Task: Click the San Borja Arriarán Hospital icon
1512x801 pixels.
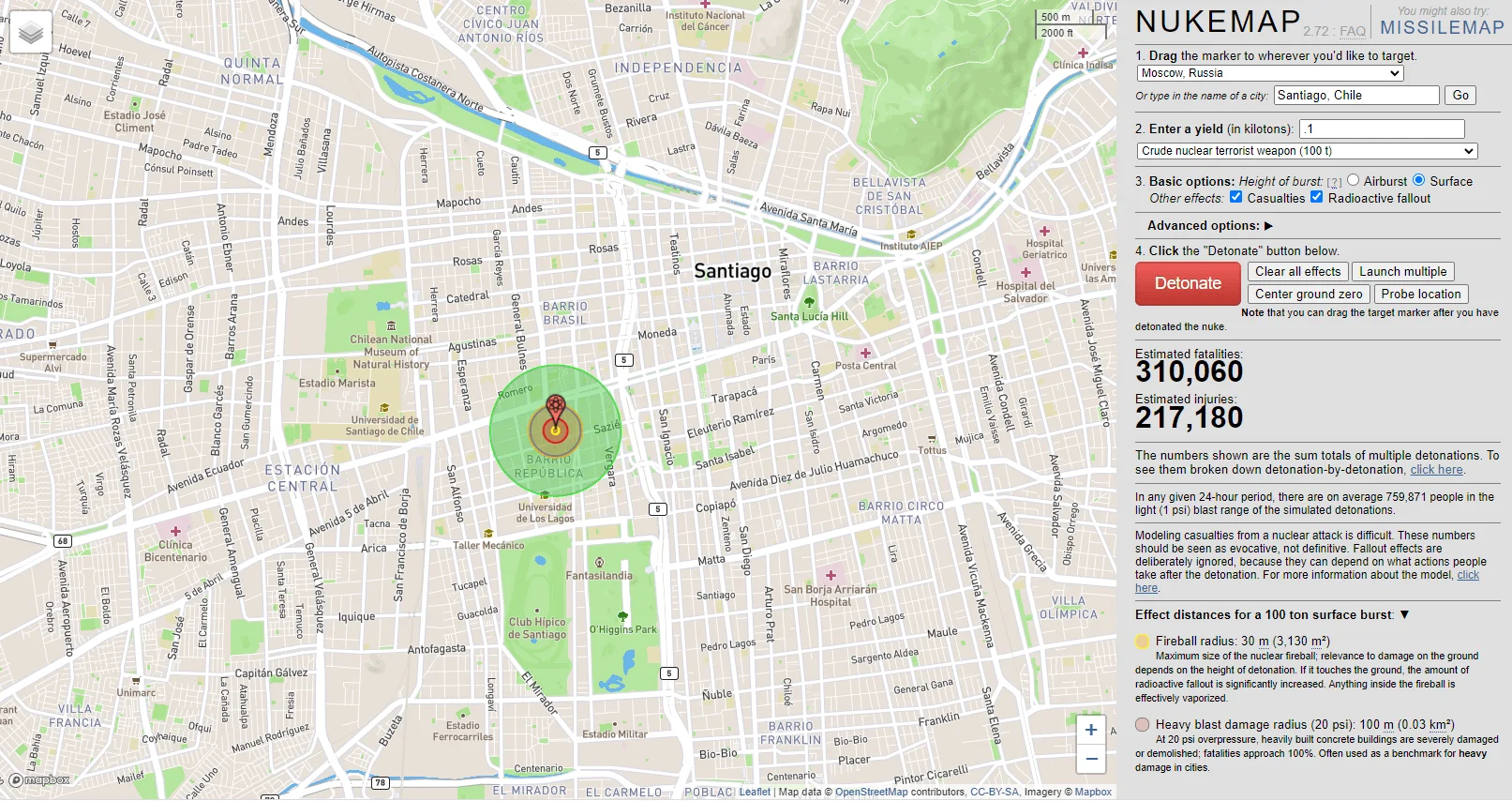Action: pyautogui.click(x=831, y=575)
